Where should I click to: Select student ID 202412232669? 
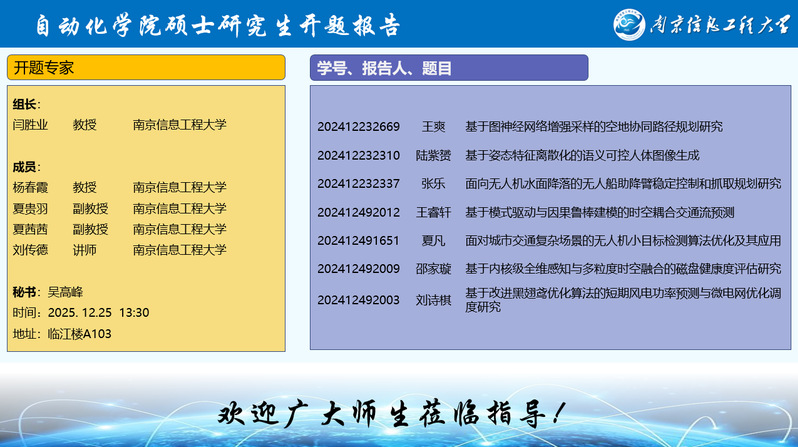(x=358, y=127)
